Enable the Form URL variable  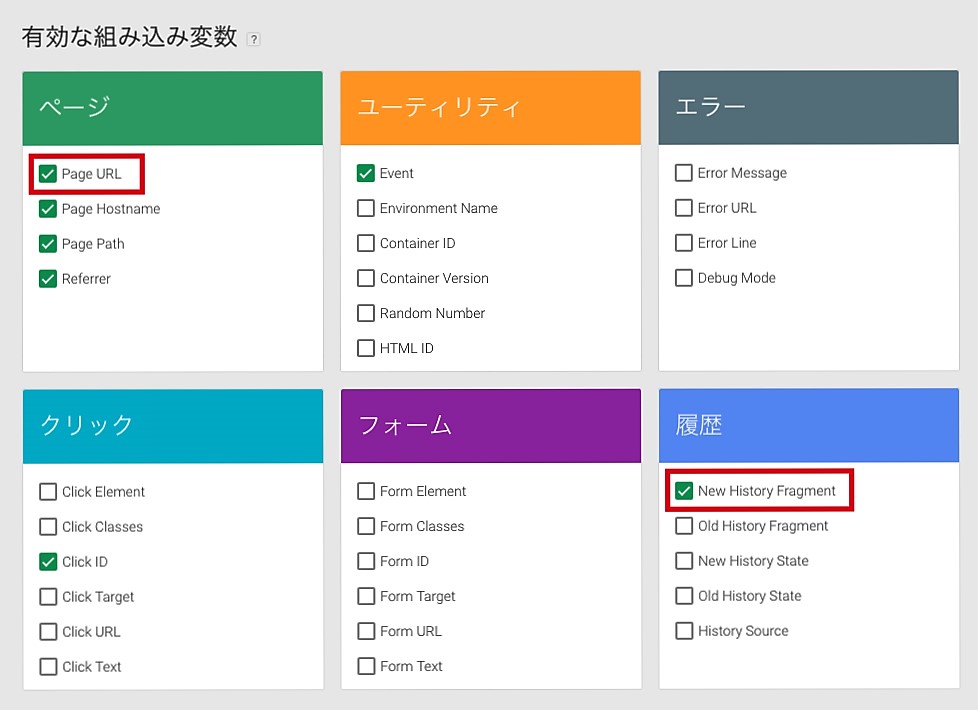(366, 631)
